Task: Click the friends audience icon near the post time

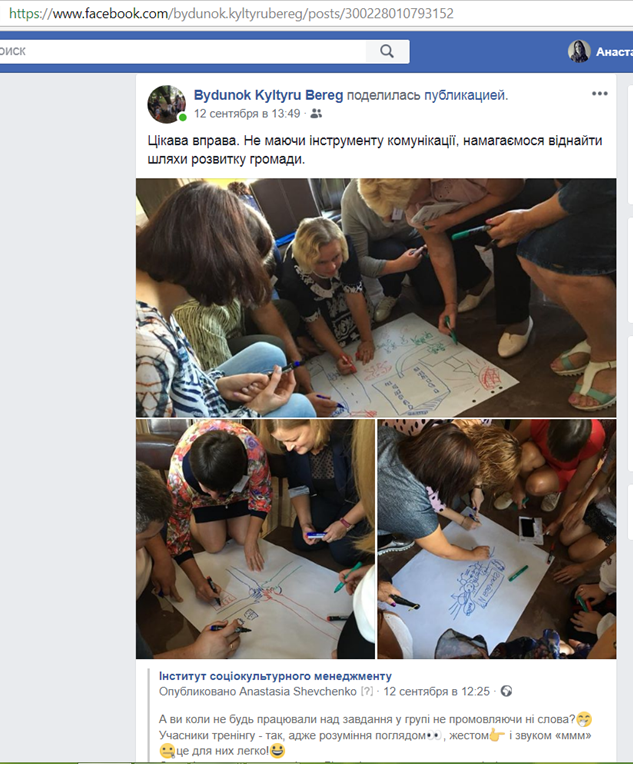Action: (316, 114)
